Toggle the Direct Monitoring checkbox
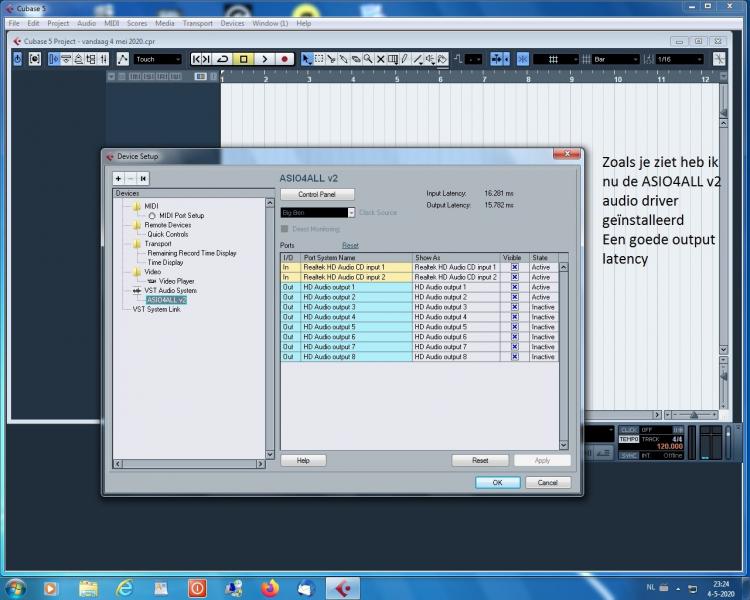 [285, 229]
